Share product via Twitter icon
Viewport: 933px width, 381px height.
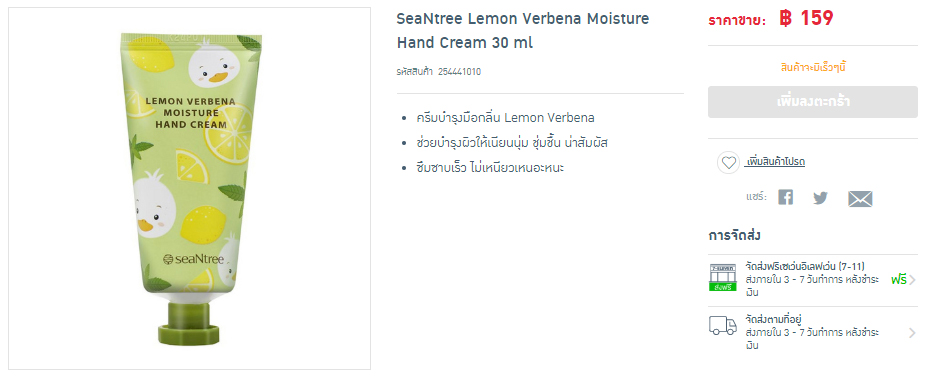(821, 198)
